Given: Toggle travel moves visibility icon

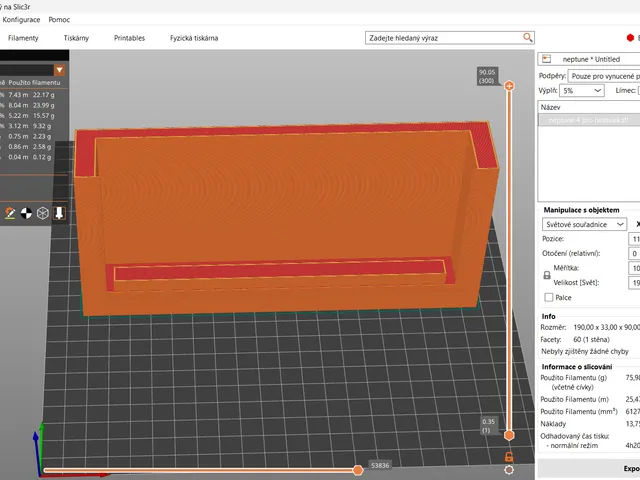Looking at the screenshot, I should point(10,213).
